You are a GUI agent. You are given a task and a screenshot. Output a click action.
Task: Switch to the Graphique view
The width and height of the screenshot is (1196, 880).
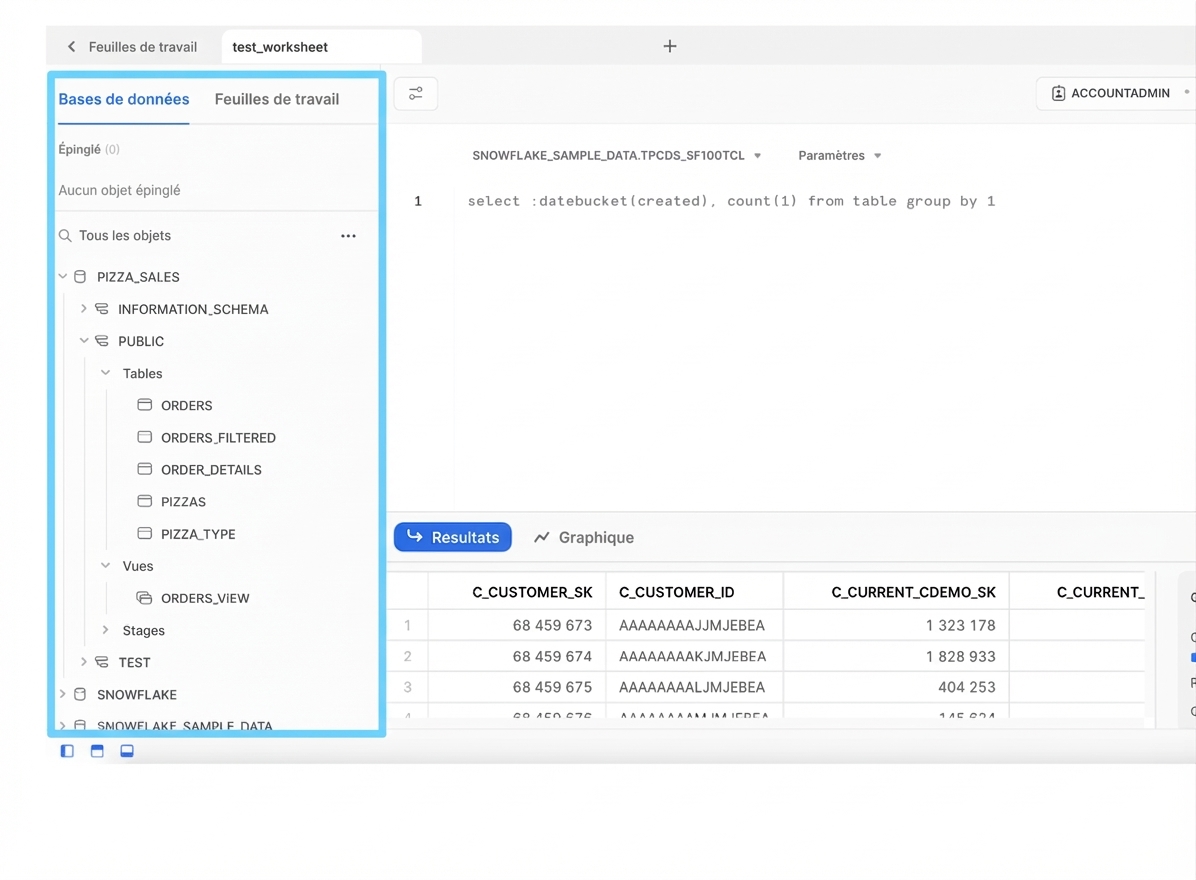point(583,537)
